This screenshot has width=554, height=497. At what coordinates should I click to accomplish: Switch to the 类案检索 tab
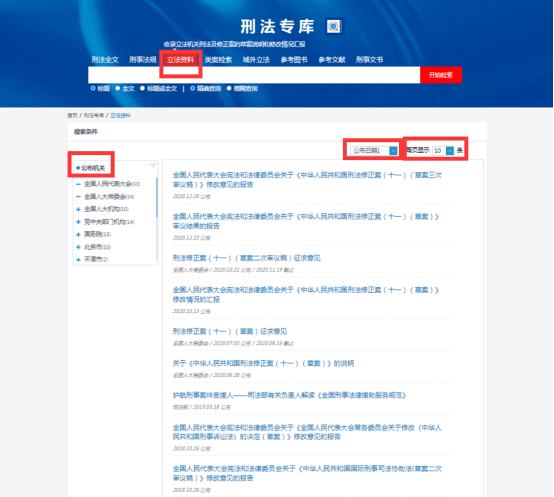point(218,60)
